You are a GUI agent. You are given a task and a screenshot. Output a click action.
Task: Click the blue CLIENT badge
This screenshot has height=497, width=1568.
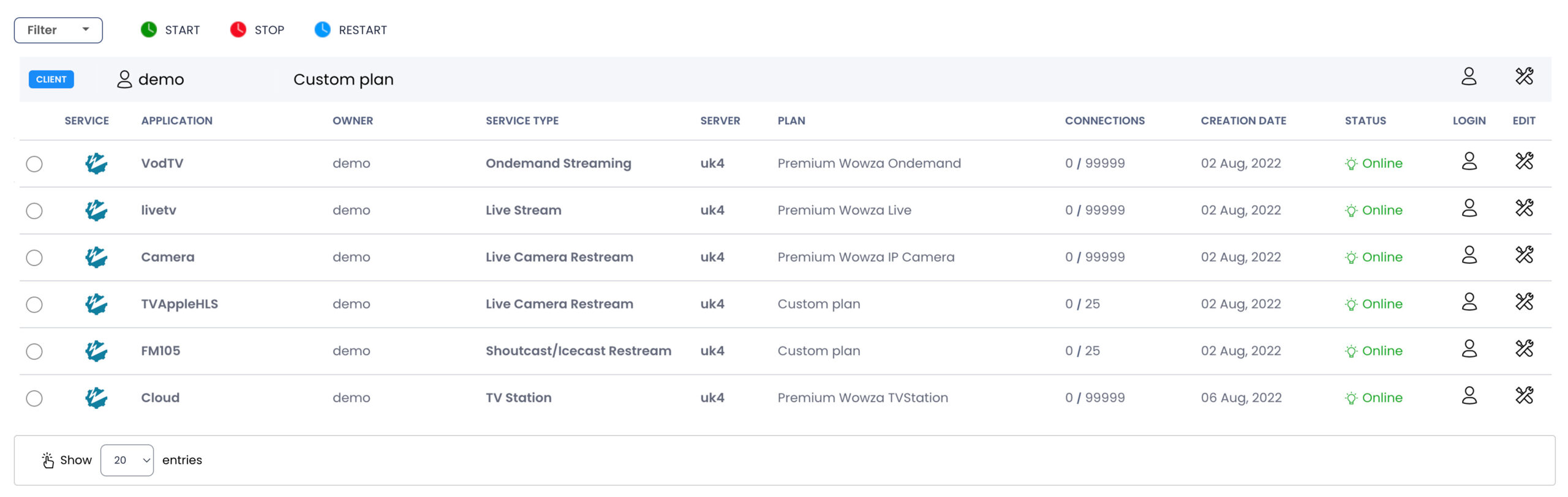point(51,80)
